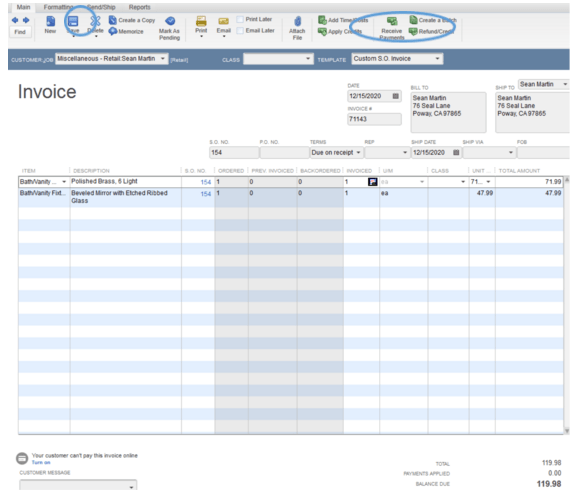Open the calendar icon beside the invoice date
The width and height of the screenshot is (578, 500).
[396, 96]
